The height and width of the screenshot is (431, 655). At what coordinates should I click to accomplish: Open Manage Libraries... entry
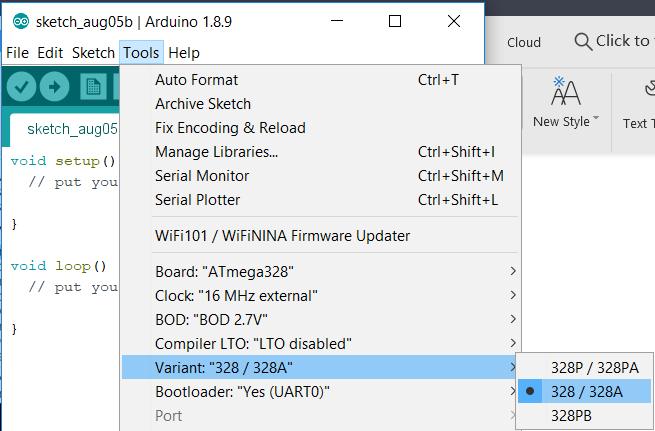click(320, 152)
